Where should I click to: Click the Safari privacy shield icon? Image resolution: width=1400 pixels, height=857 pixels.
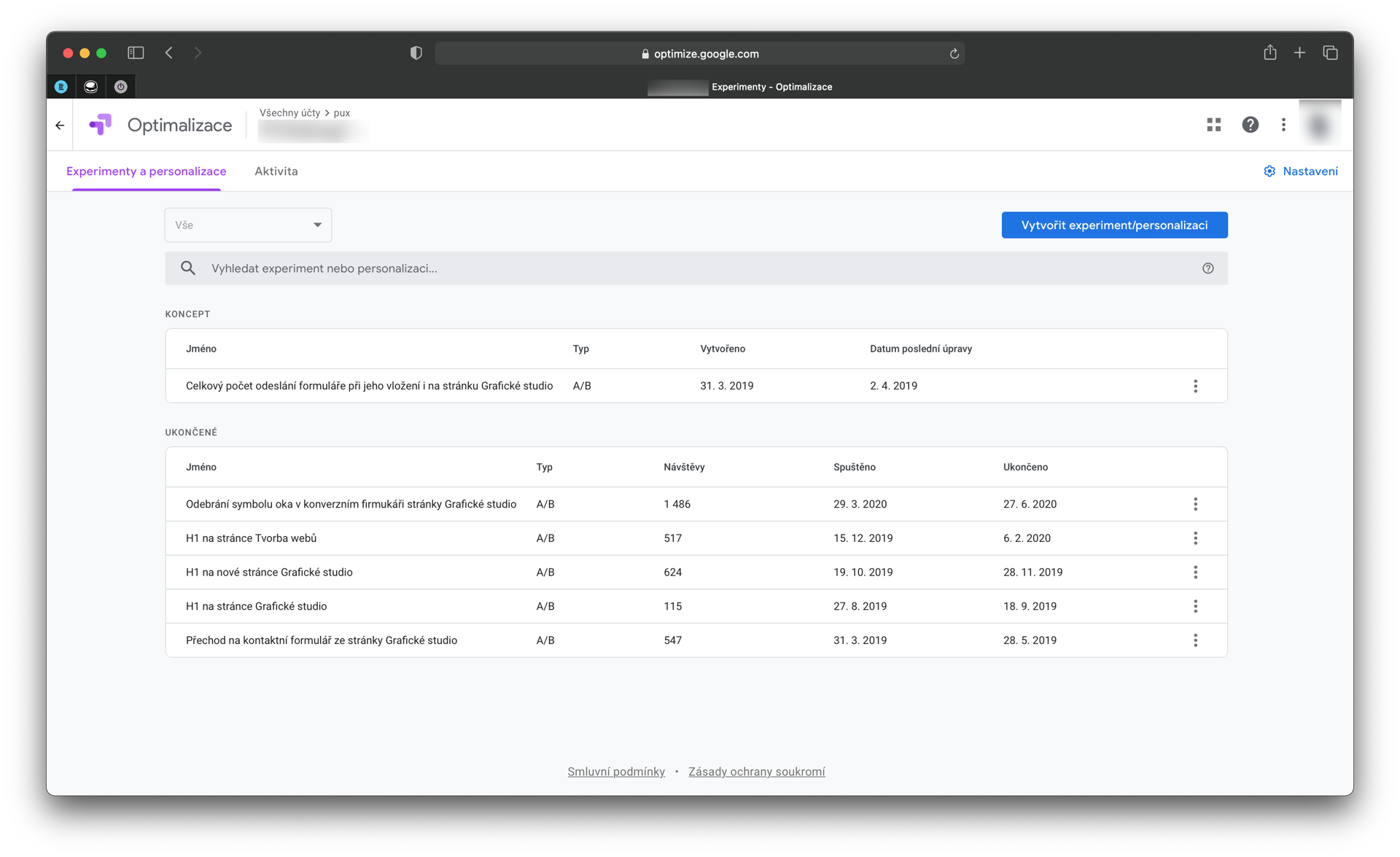(416, 53)
